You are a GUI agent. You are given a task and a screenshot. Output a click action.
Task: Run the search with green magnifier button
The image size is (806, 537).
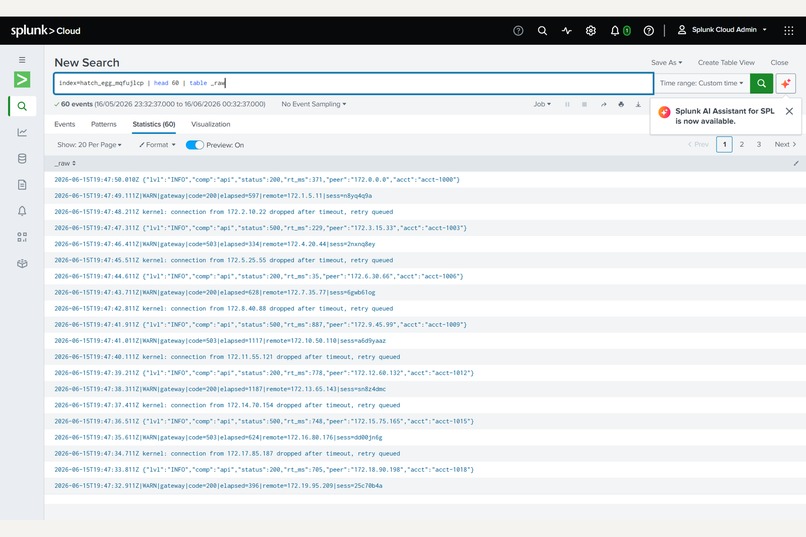click(x=761, y=83)
